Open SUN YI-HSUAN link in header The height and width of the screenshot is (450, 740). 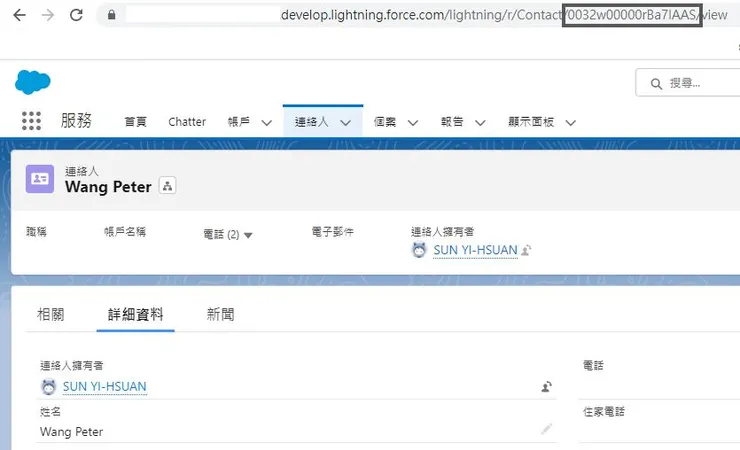pos(475,250)
